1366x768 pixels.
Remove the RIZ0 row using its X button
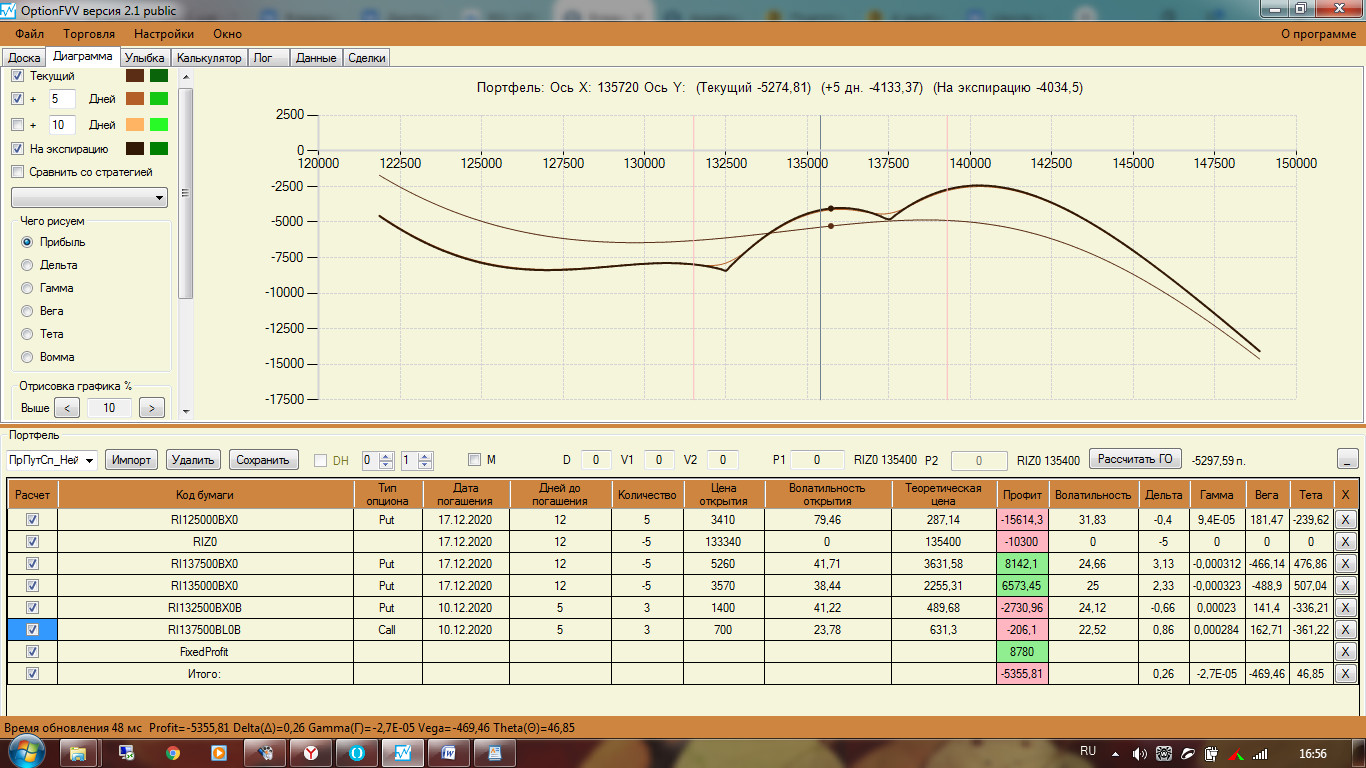pyautogui.click(x=1345, y=542)
